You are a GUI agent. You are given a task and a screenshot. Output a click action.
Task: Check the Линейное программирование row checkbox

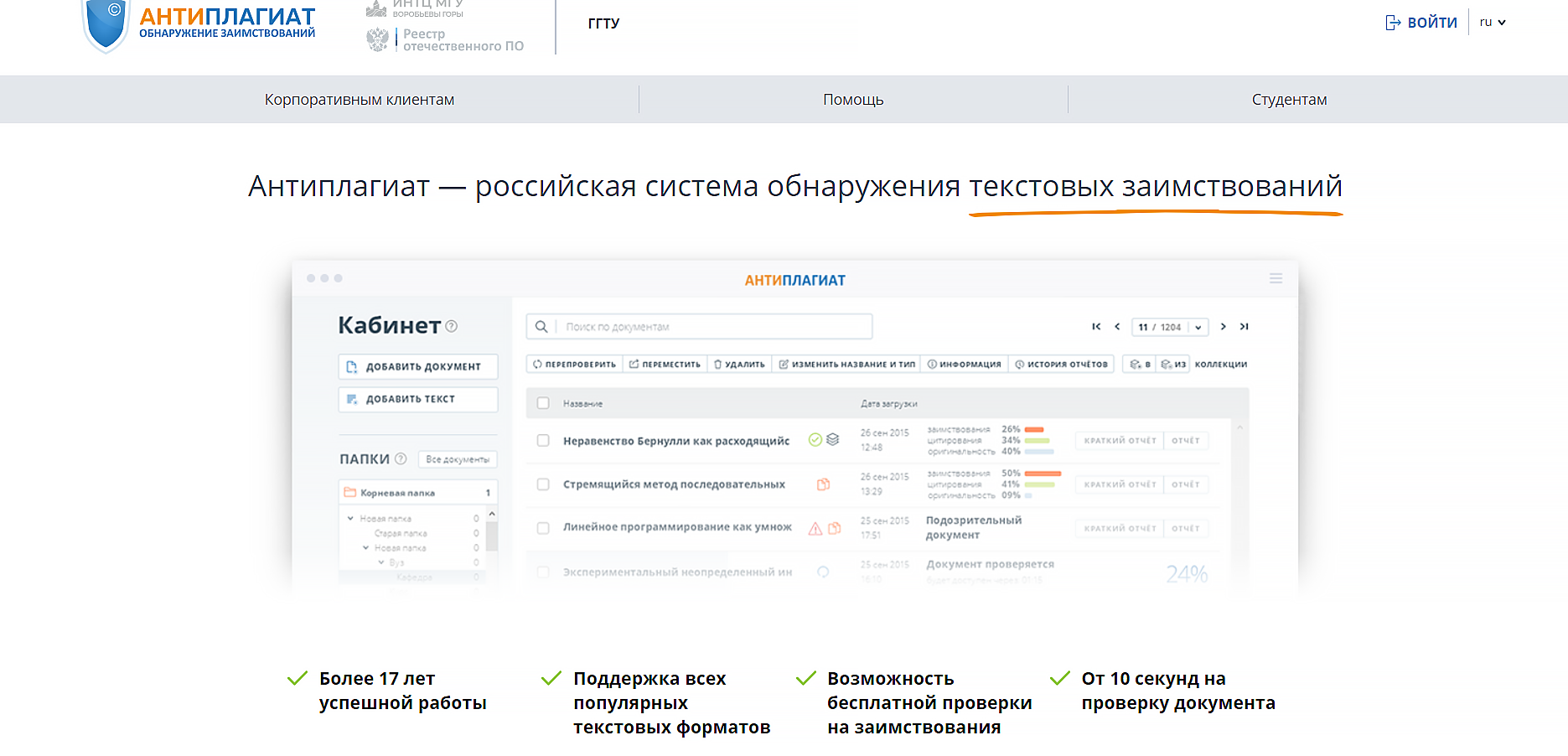tap(543, 528)
